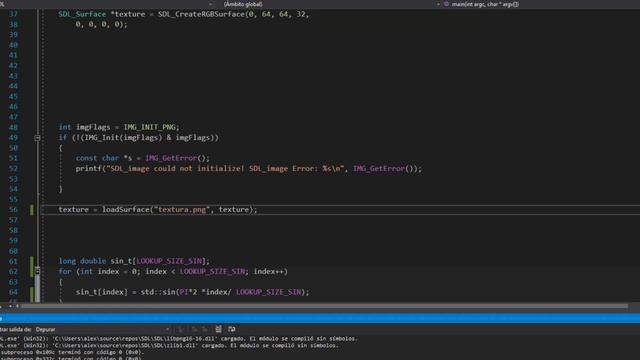Click 'loadSurface' on line 56

tap(126, 210)
